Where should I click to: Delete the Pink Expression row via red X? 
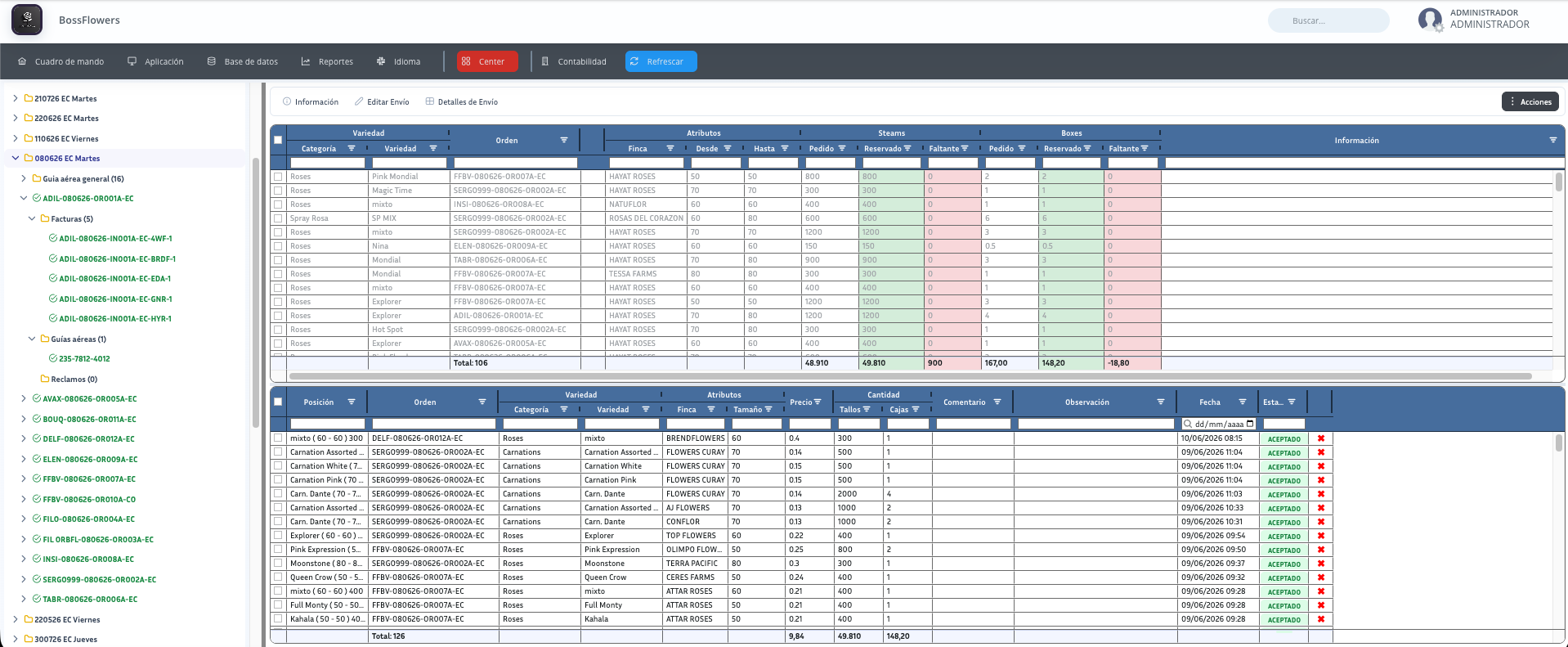click(x=1321, y=550)
